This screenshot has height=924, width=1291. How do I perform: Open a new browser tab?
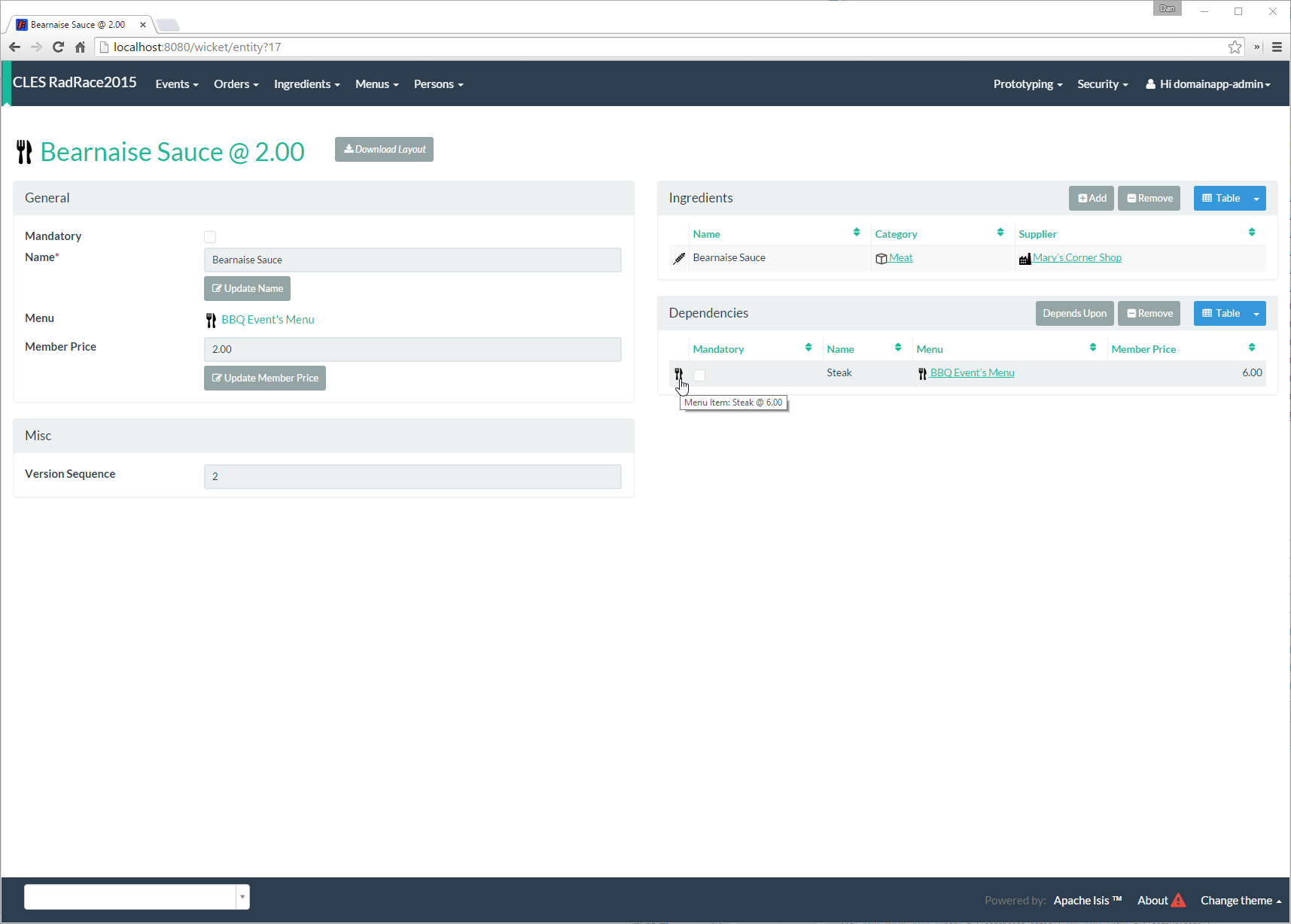(x=167, y=25)
